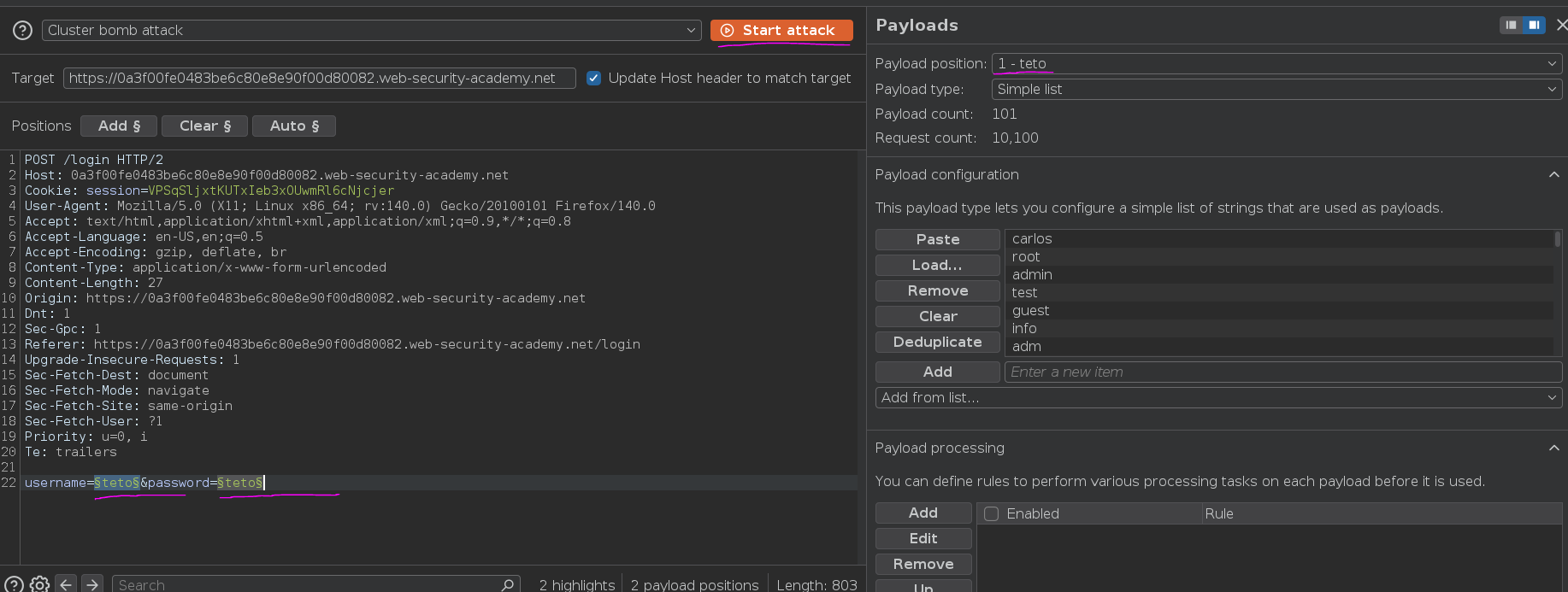Select payload 'info' in the list
The height and width of the screenshot is (592, 1568).
(1279, 329)
